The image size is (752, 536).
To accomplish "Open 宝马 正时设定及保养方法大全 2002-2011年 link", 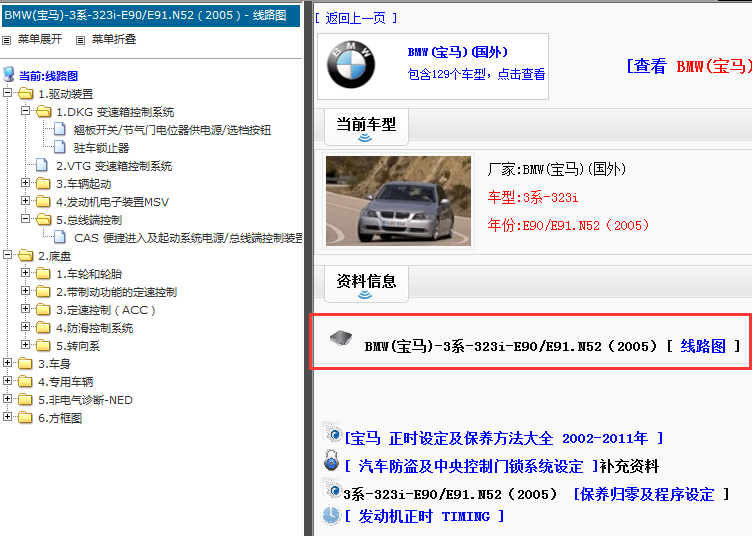I will point(504,438).
